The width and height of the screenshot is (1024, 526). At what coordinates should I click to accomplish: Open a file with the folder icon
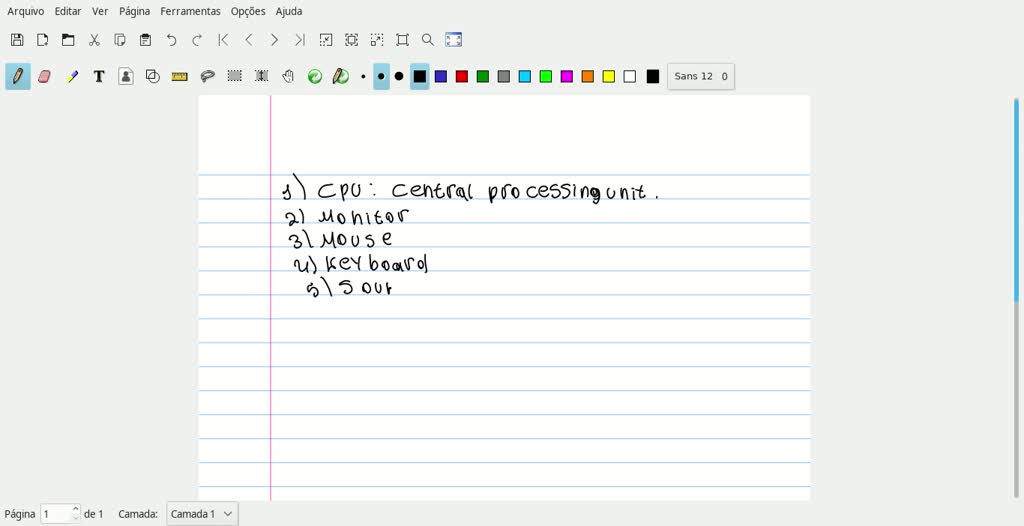coord(68,40)
